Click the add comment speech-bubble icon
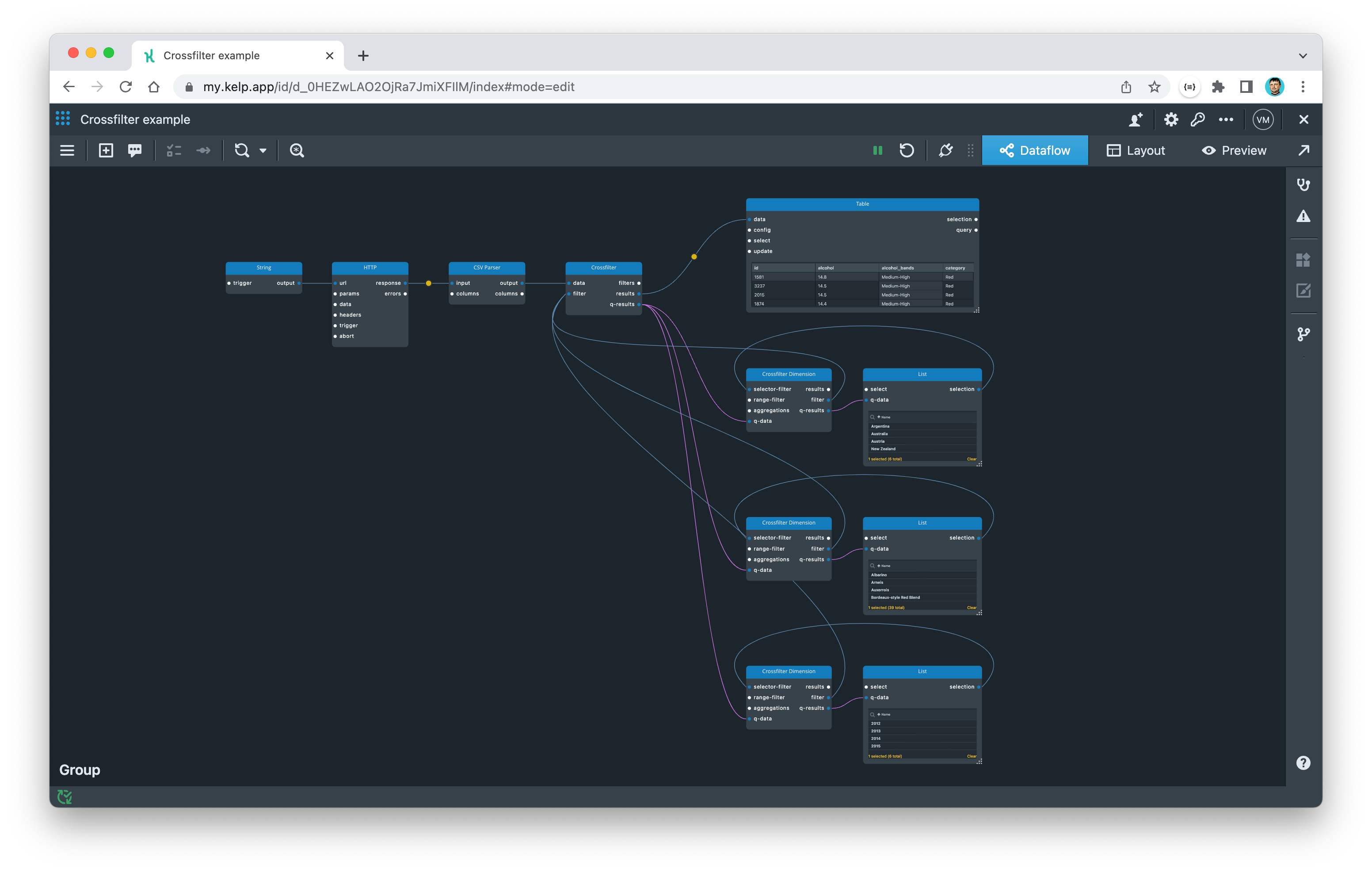This screenshot has width=1372, height=873. (135, 150)
